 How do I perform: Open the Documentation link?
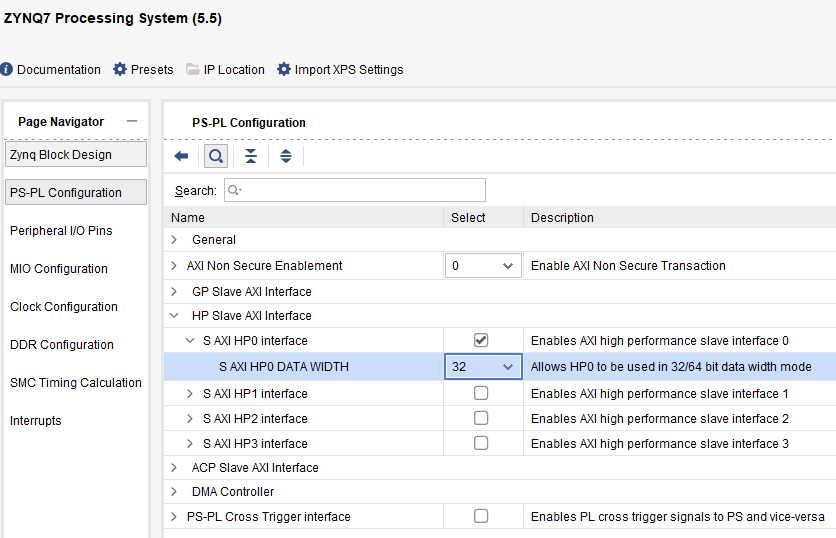click(x=59, y=69)
